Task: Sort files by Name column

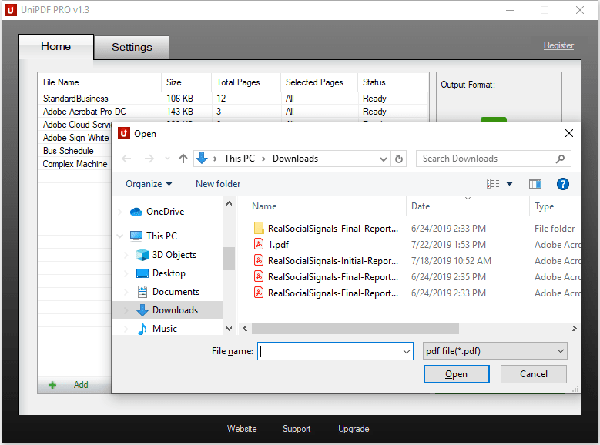Action: 264,206
